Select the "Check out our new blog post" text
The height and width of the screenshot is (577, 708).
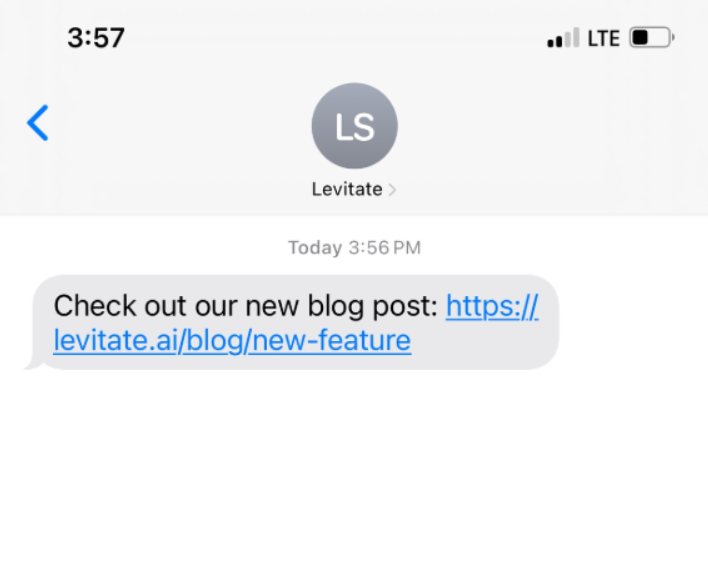(246, 306)
